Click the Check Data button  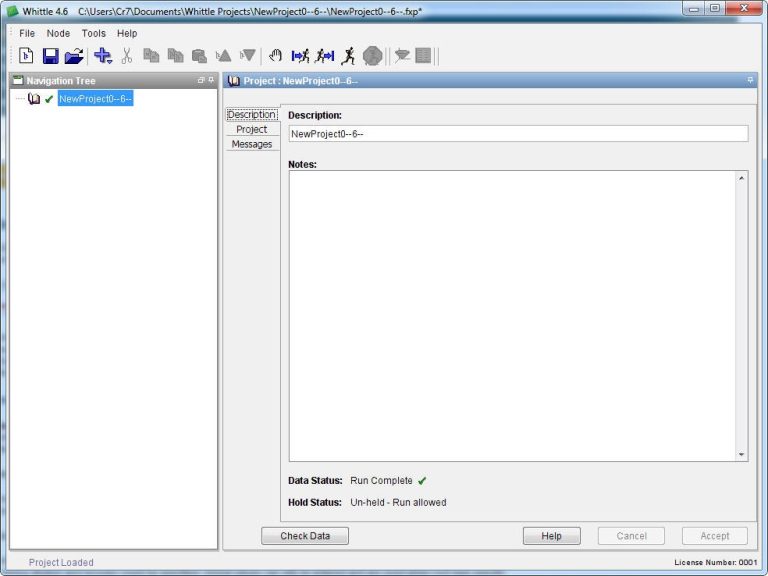pos(305,536)
